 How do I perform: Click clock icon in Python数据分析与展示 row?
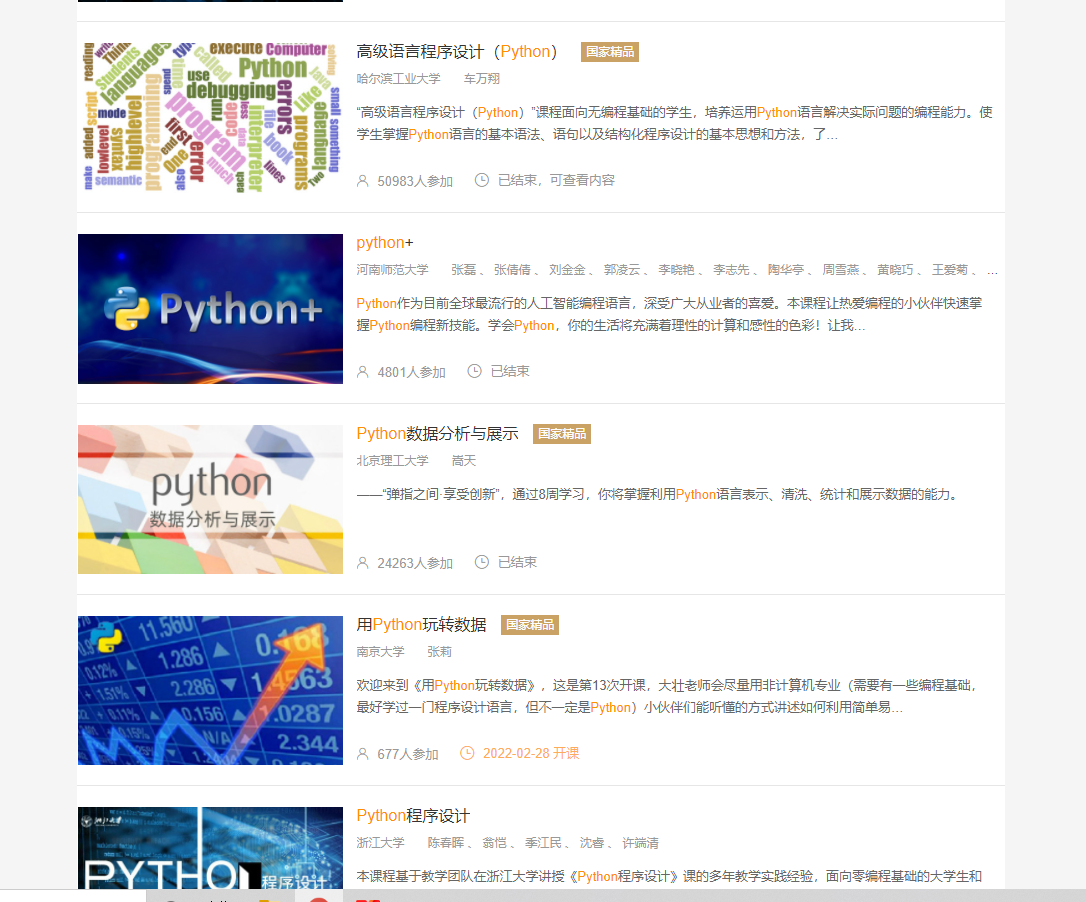click(x=482, y=562)
